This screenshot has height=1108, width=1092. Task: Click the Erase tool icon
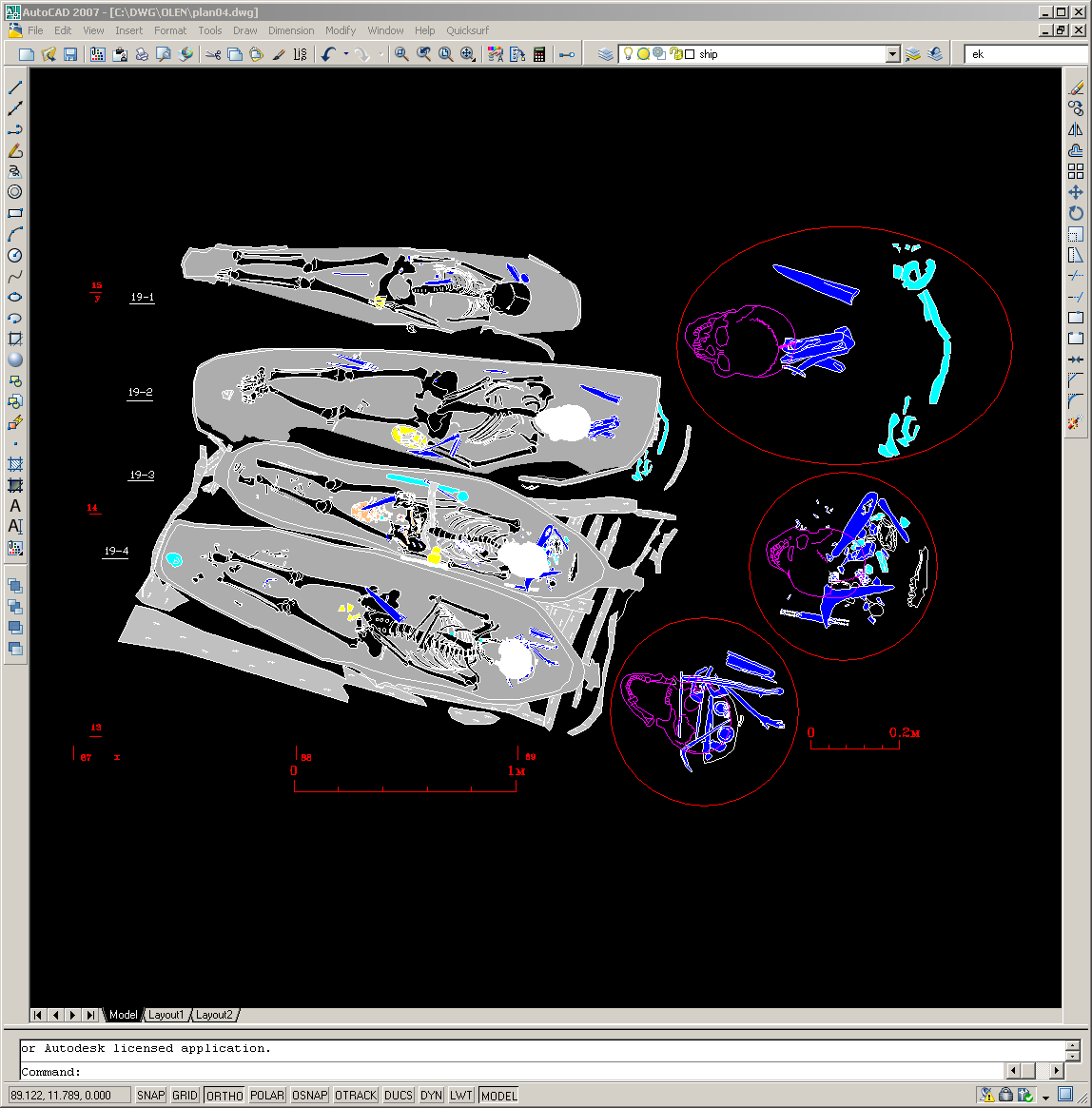click(1076, 87)
